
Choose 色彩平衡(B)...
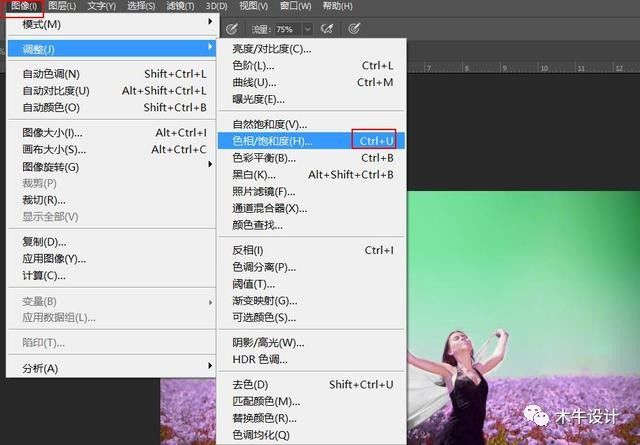point(311,158)
